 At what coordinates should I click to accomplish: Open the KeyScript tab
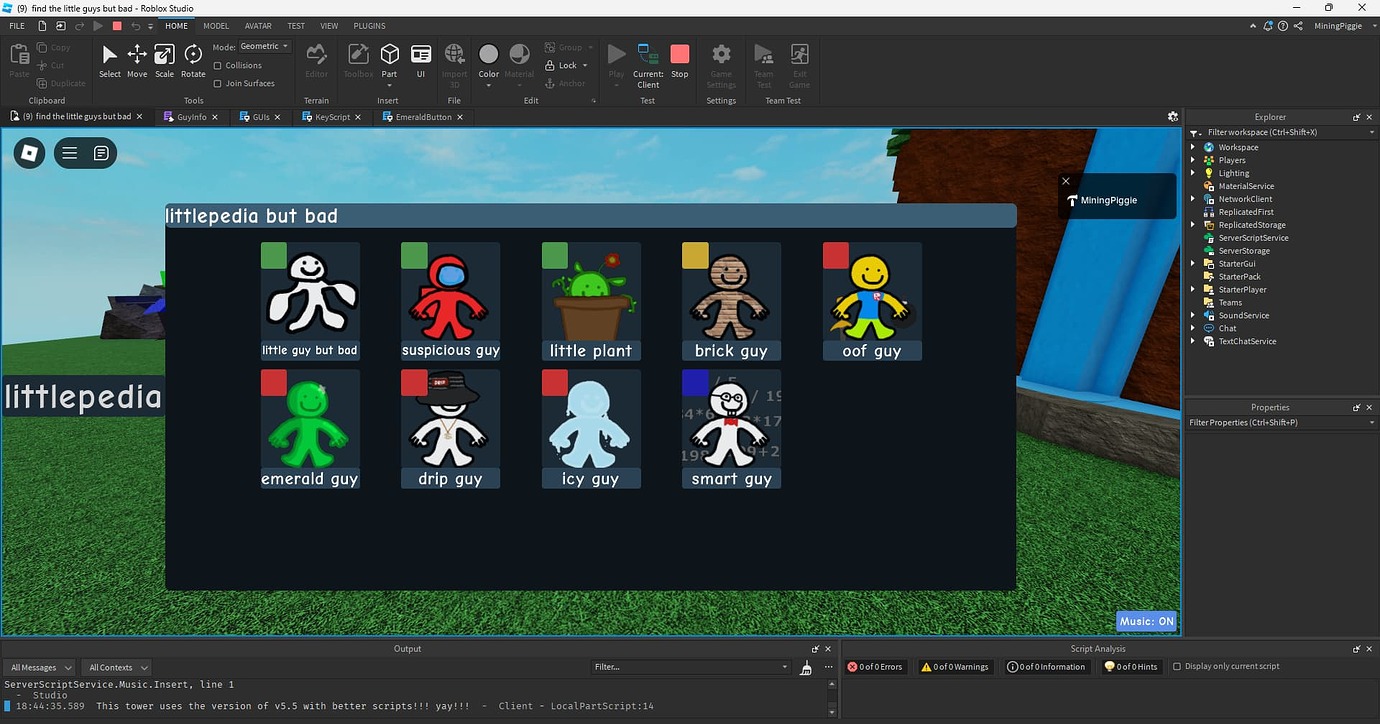(x=333, y=117)
